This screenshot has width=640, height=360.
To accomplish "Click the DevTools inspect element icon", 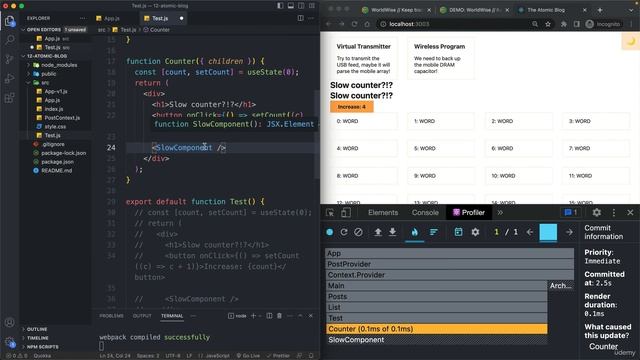I will pos(330,212).
